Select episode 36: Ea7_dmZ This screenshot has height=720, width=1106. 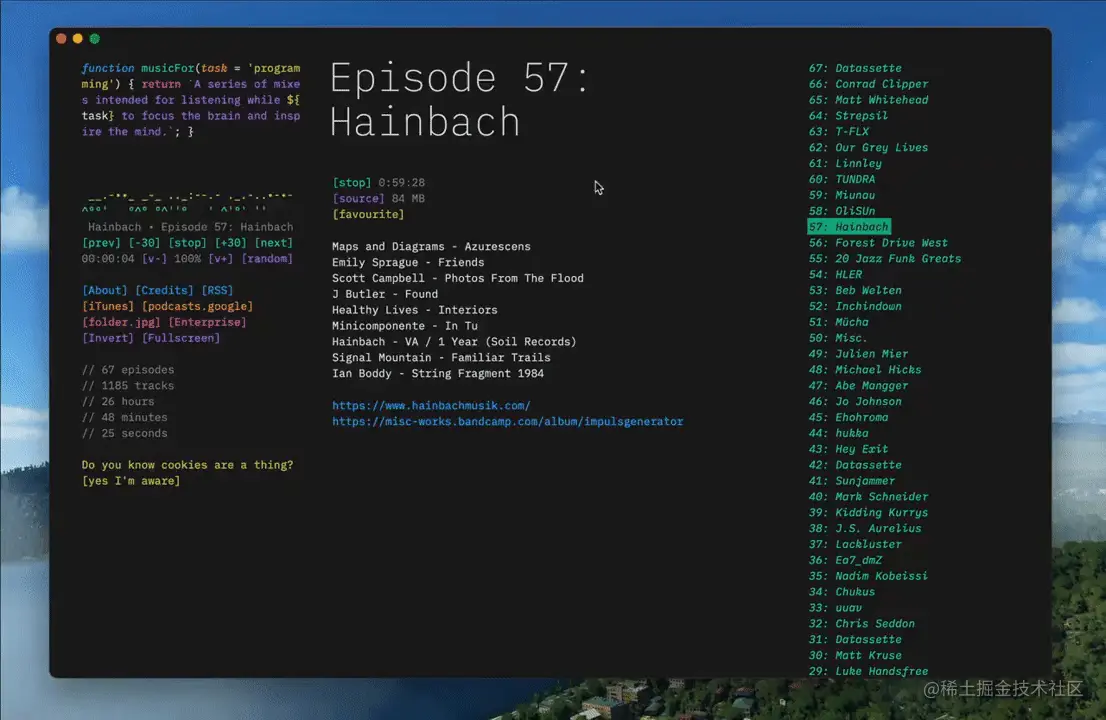845,560
